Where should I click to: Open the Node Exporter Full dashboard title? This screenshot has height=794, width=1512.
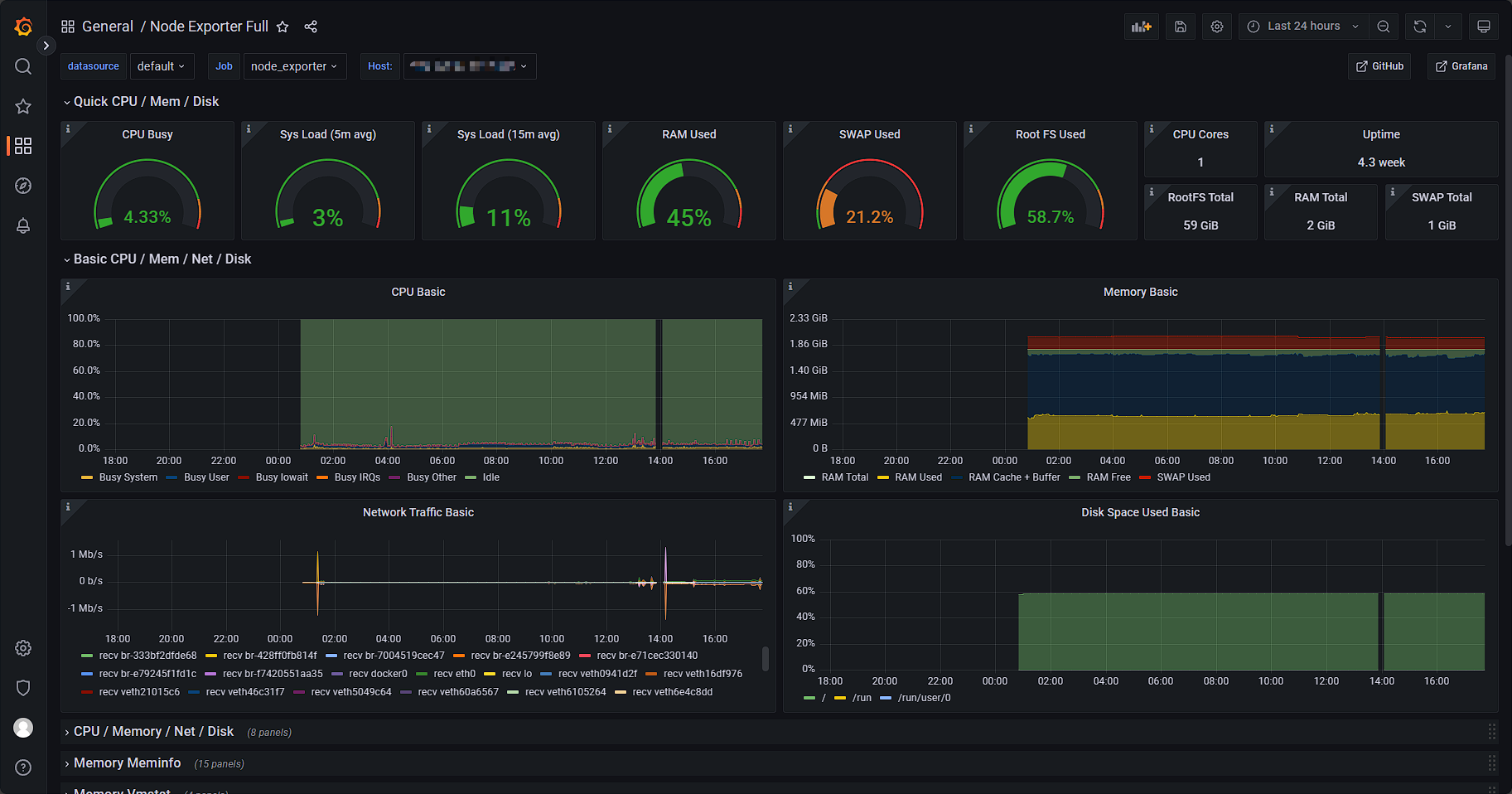coord(209,27)
